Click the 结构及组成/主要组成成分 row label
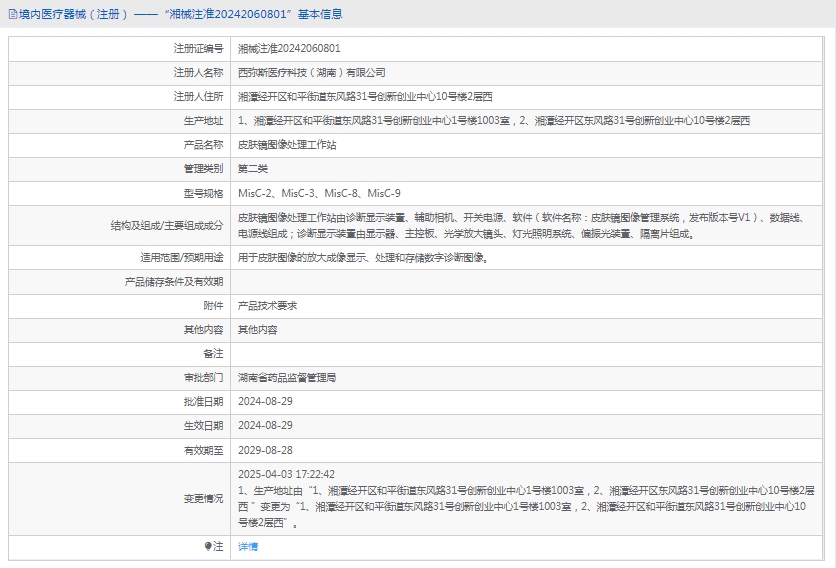Image resolution: width=836 pixels, height=568 pixels. pyautogui.click(x=167, y=226)
